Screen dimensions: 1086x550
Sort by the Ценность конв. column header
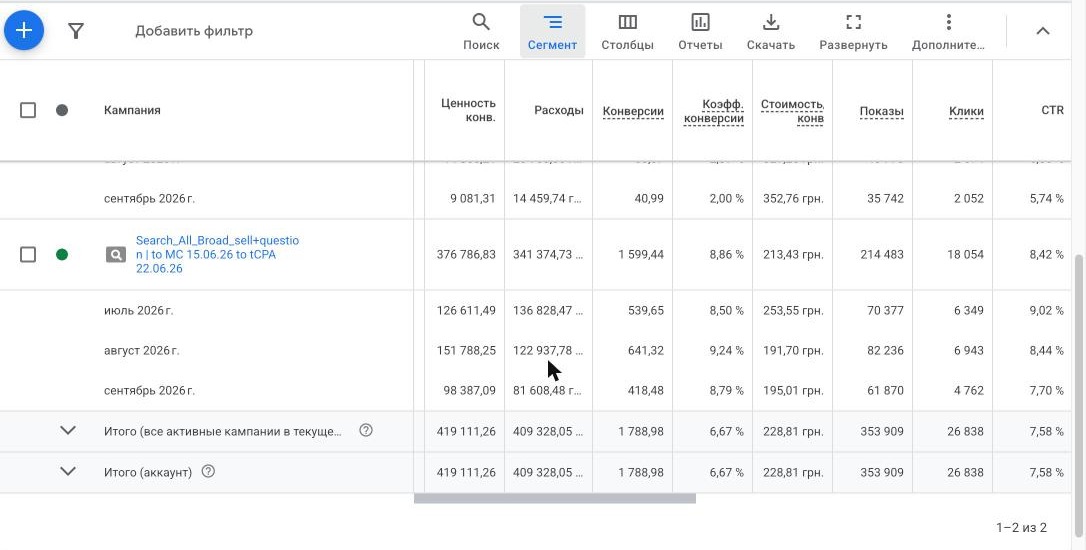point(468,110)
